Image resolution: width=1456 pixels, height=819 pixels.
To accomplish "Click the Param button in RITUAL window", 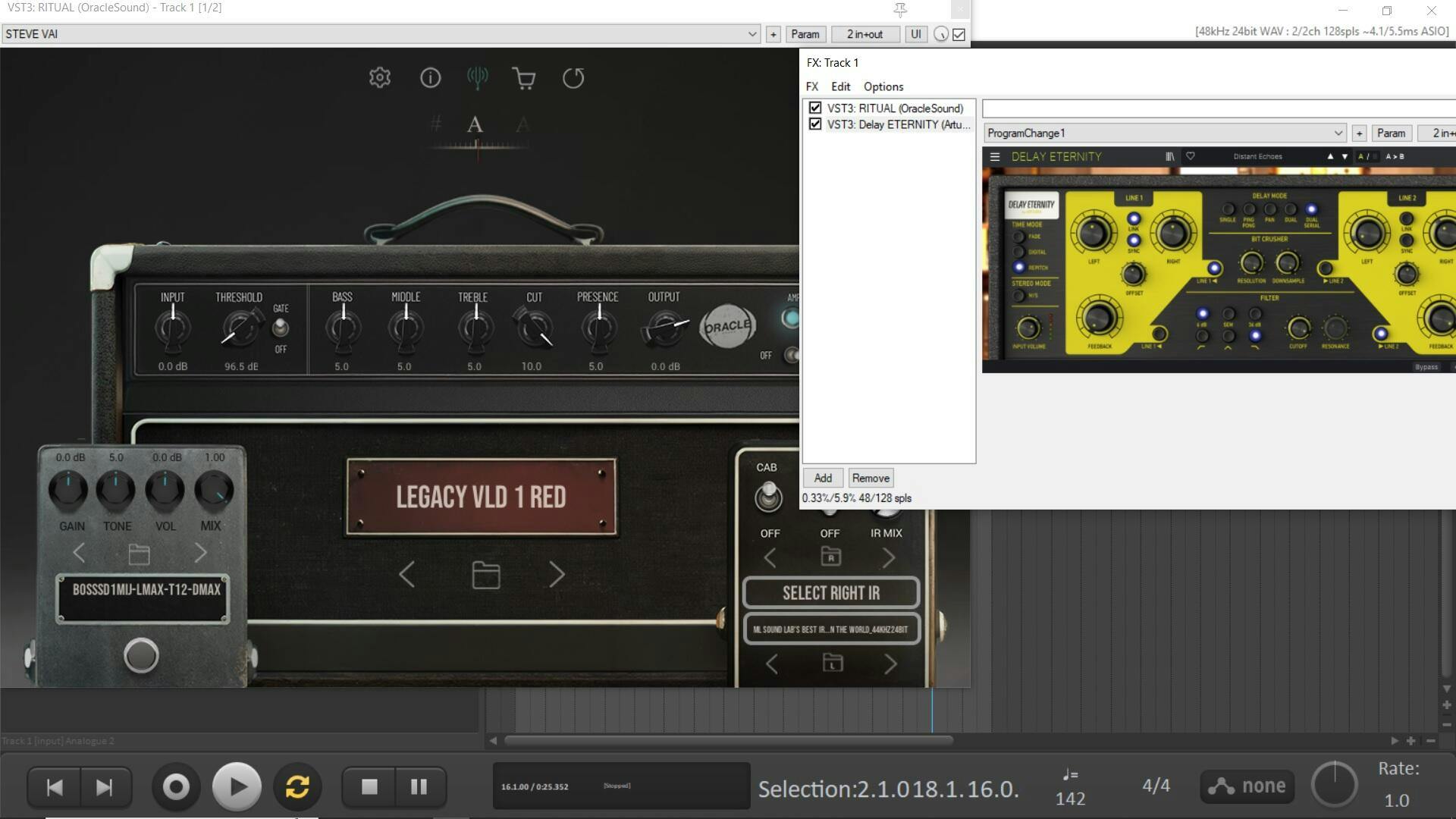I will [x=805, y=34].
